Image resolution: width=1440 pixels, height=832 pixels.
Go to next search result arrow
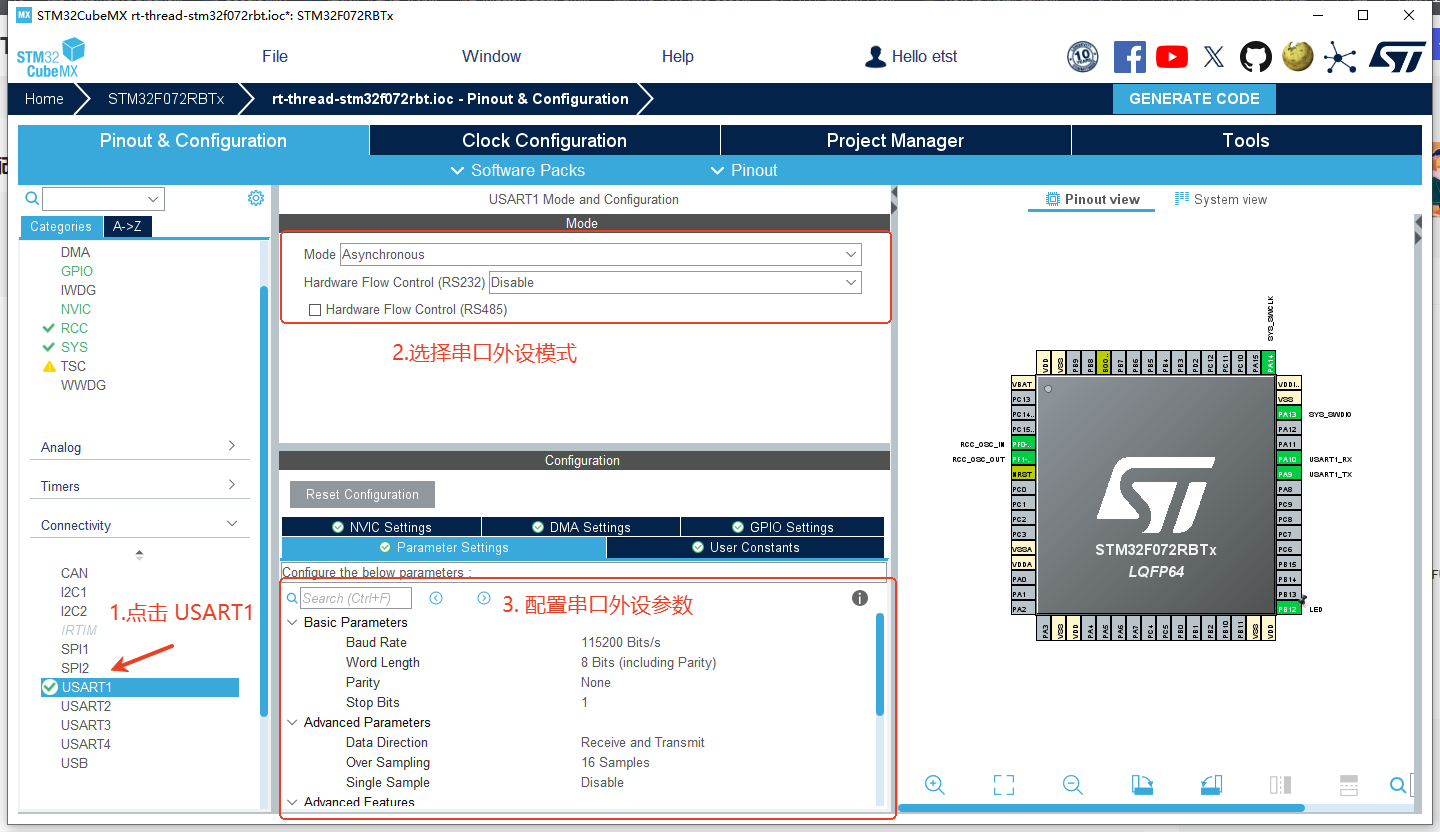pos(484,598)
